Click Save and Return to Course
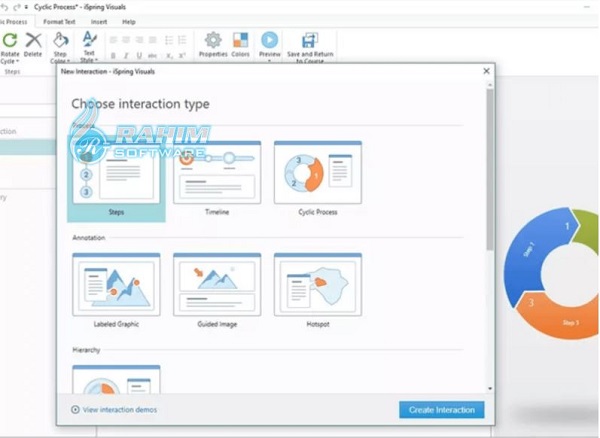600x438 pixels. click(x=310, y=47)
